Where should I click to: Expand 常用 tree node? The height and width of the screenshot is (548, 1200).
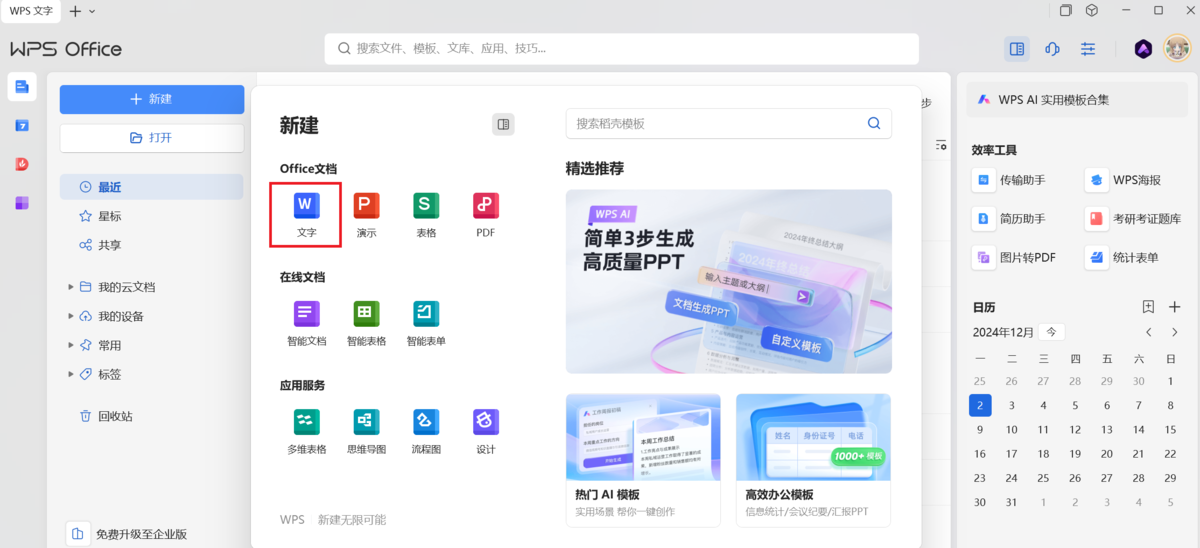tap(71, 345)
